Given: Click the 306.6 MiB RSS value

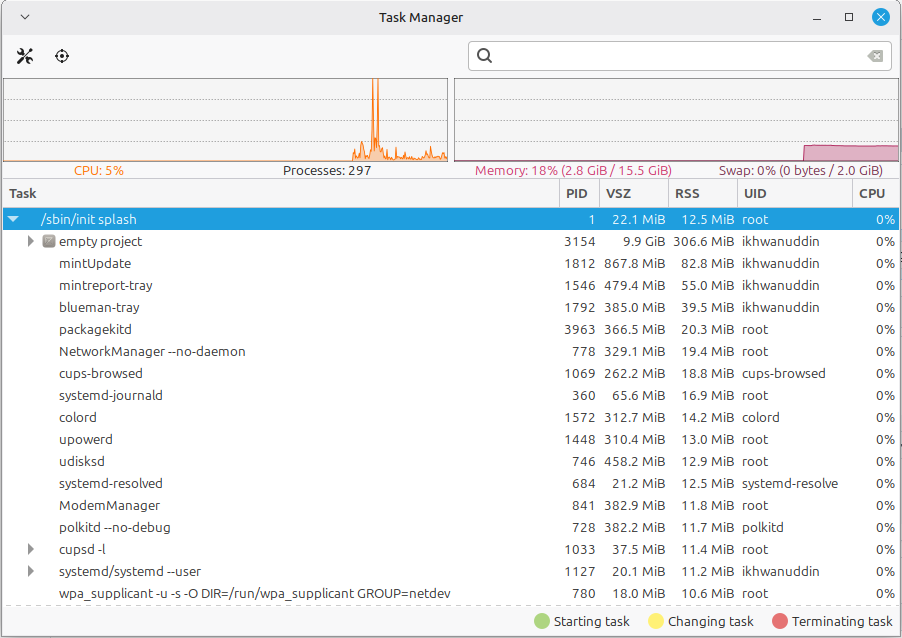Looking at the screenshot, I should pos(704,242).
